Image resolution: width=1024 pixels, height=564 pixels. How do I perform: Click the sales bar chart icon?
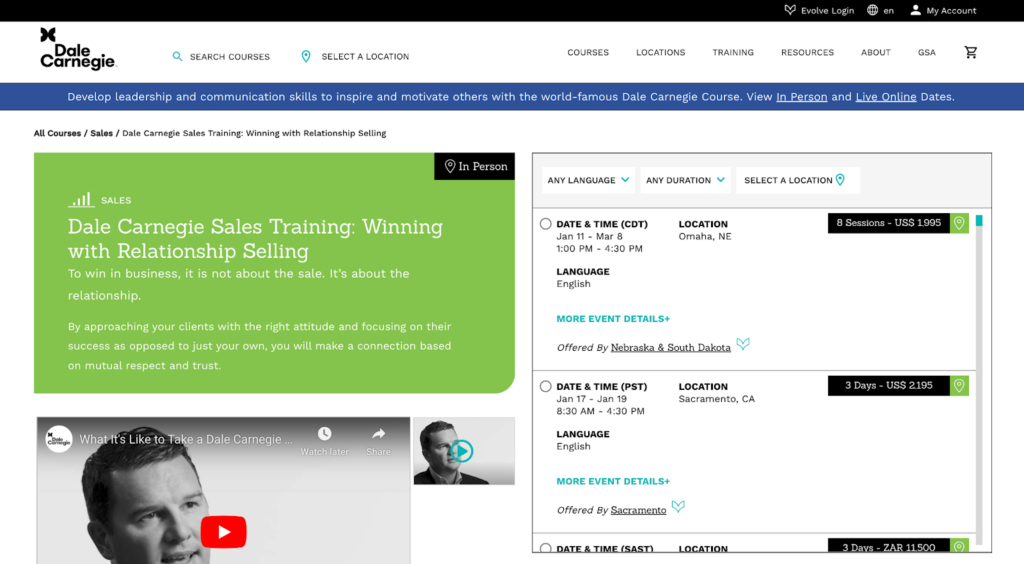point(81,200)
